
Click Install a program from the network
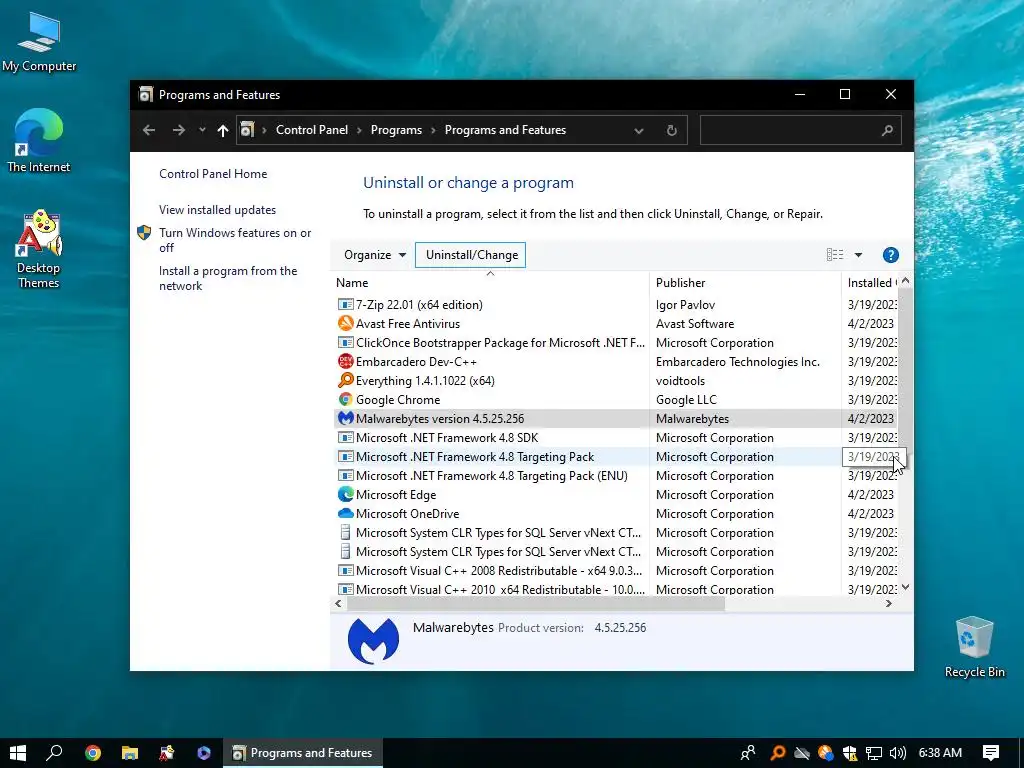pyautogui.click(x=227, y=278)
